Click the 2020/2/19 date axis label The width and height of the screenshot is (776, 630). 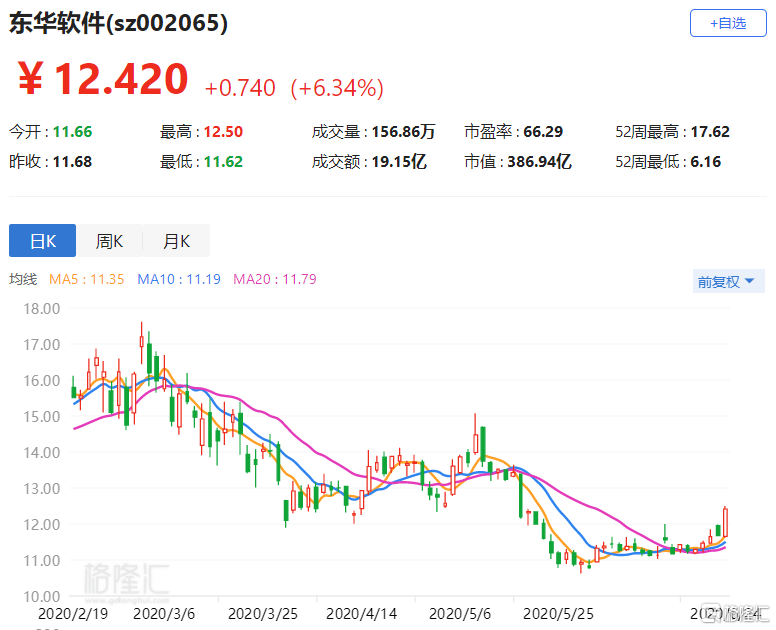click(73, 614)
